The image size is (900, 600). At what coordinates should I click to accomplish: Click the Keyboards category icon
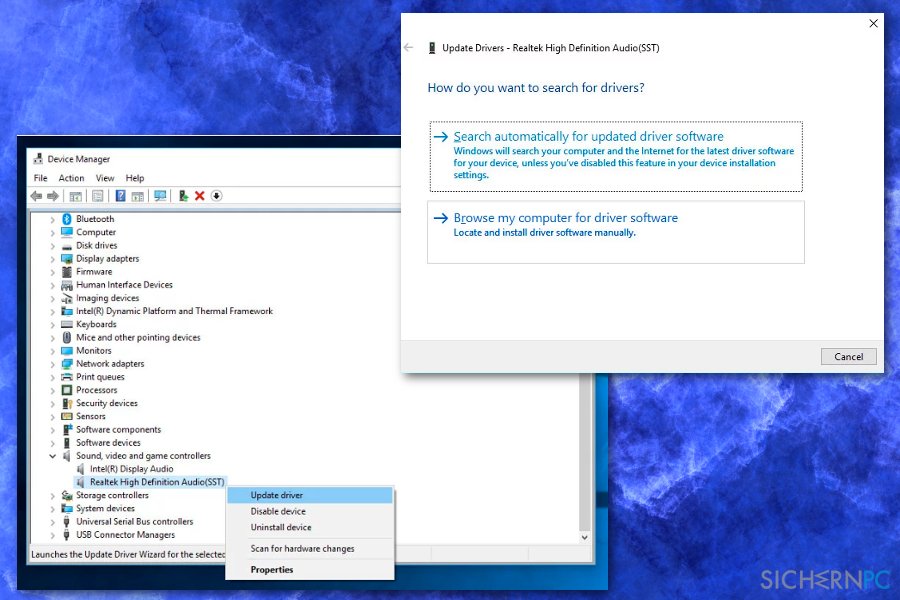click(67, 324)
